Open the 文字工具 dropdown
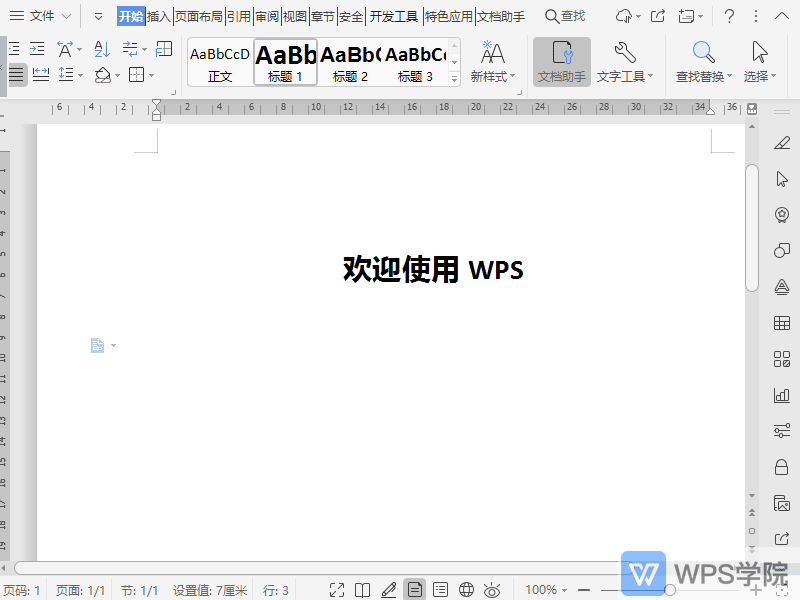 click(x=624, y=62)
